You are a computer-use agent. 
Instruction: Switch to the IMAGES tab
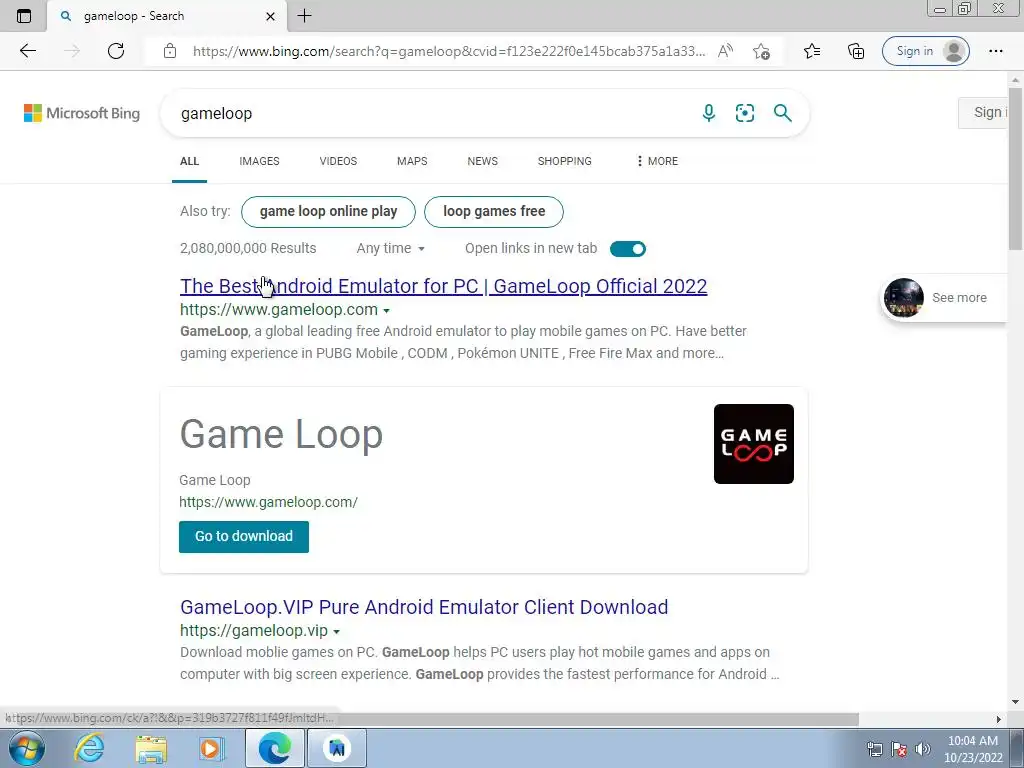click(x=259, y=161)
